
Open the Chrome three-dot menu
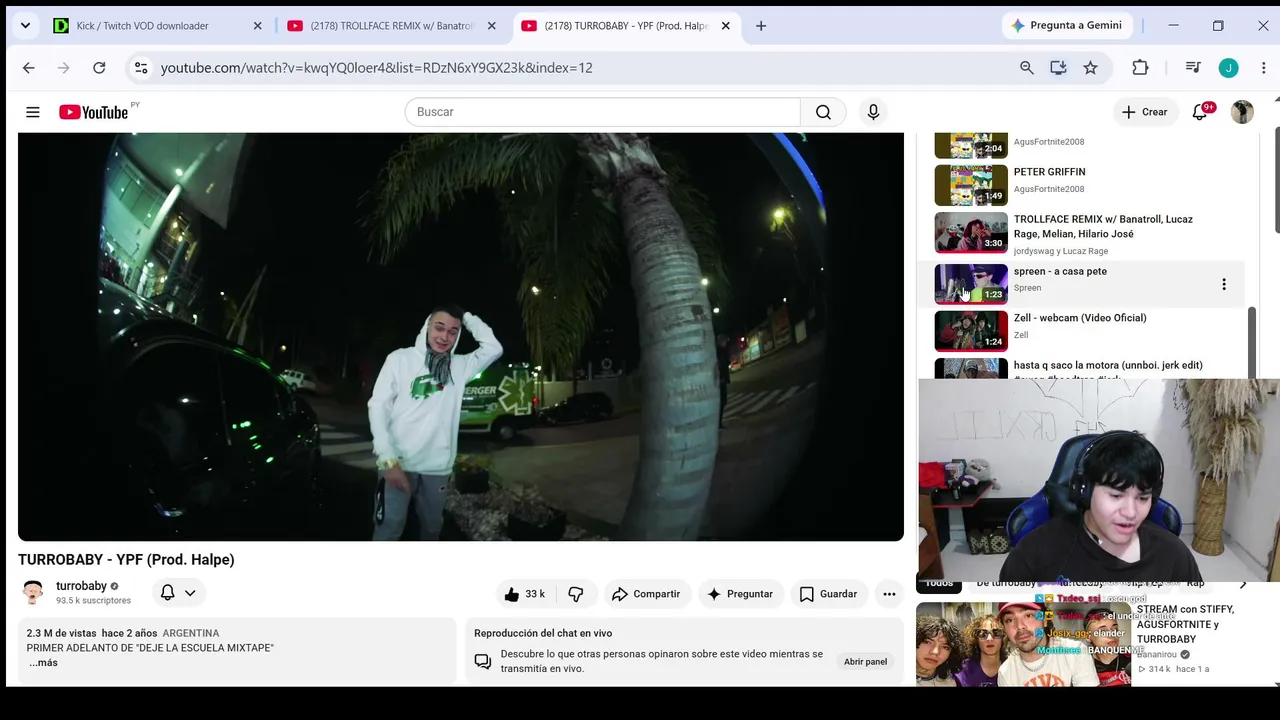coord(1263,68)
